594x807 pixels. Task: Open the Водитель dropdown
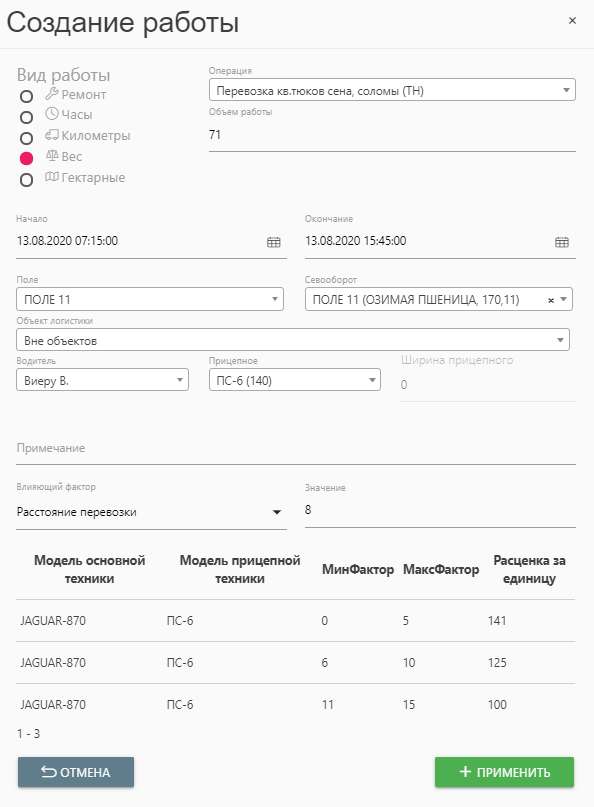tap(102, 380)
